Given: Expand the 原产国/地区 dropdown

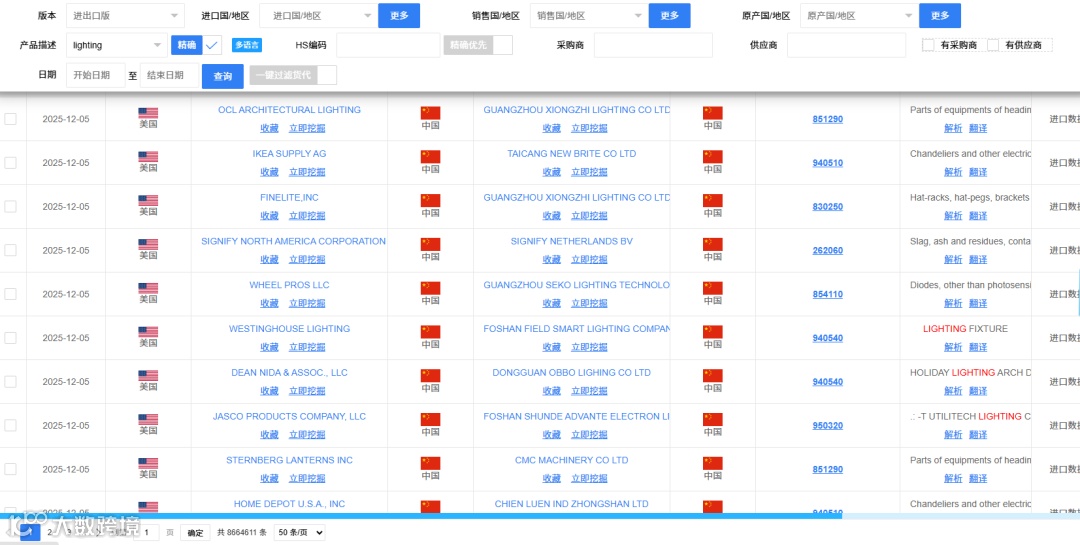Looking at the screenshot, I should [x=859, y=15].
